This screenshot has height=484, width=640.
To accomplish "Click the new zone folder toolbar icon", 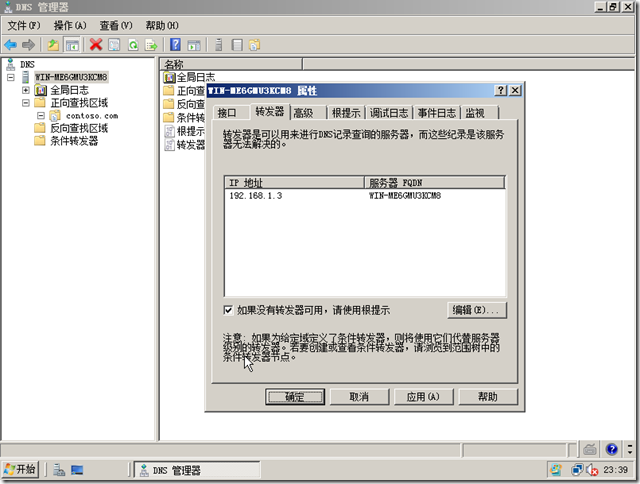I will point(255,44).
